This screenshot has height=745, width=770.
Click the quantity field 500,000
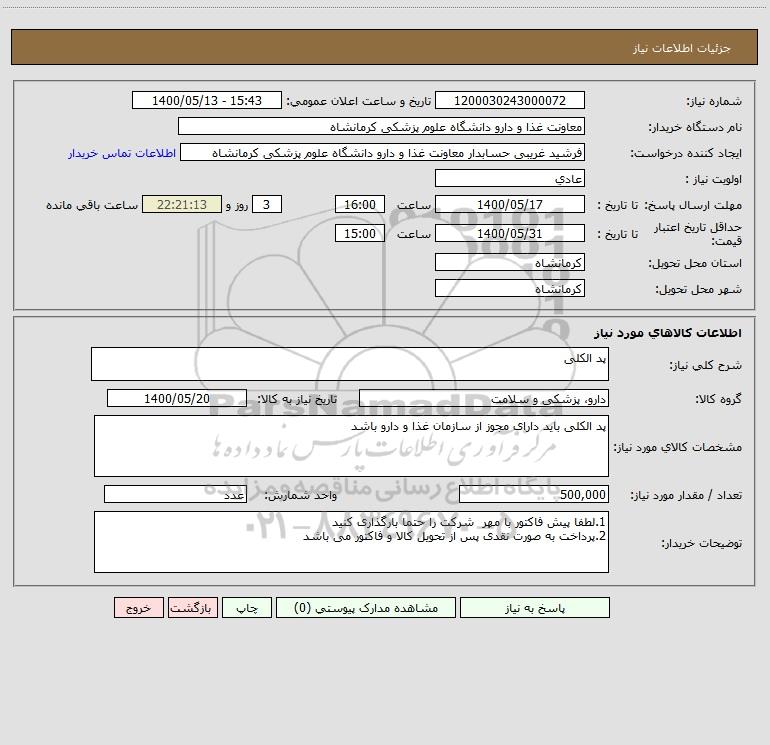(534, 494)
